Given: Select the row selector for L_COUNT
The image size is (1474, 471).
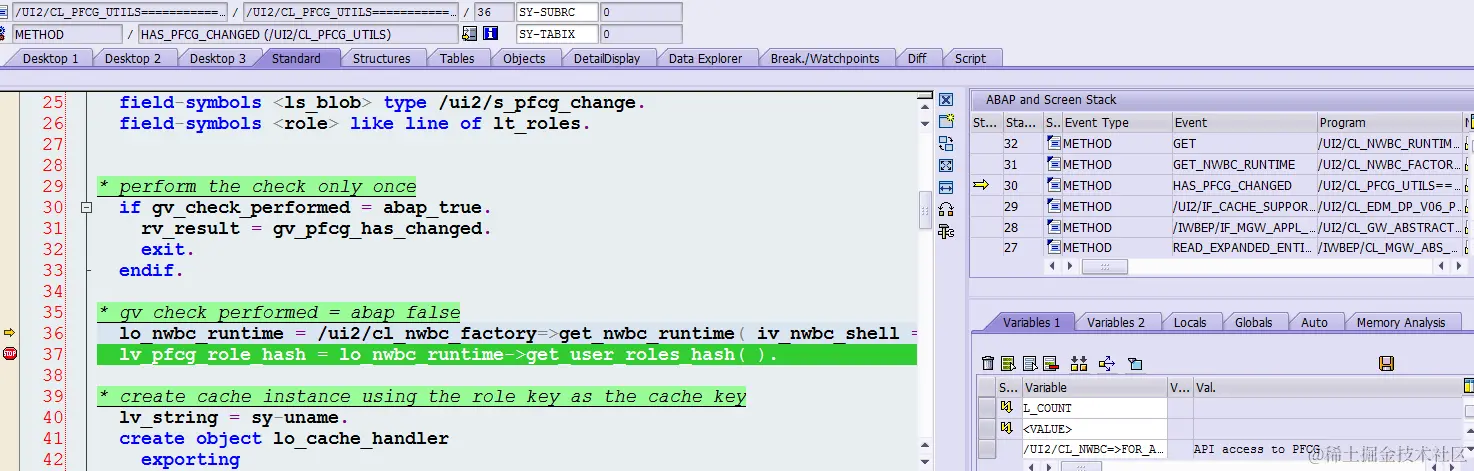Looking at the screenshot, I should pos(986,408).
